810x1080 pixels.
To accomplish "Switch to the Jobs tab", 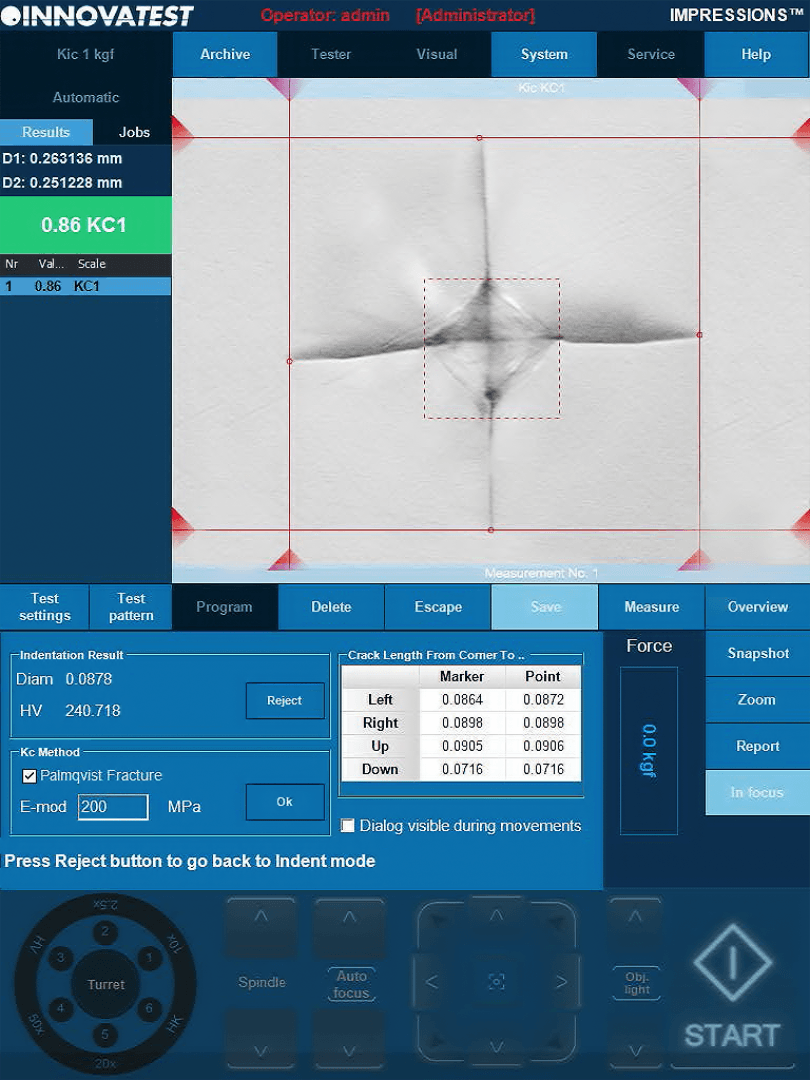I will point(134,132).
